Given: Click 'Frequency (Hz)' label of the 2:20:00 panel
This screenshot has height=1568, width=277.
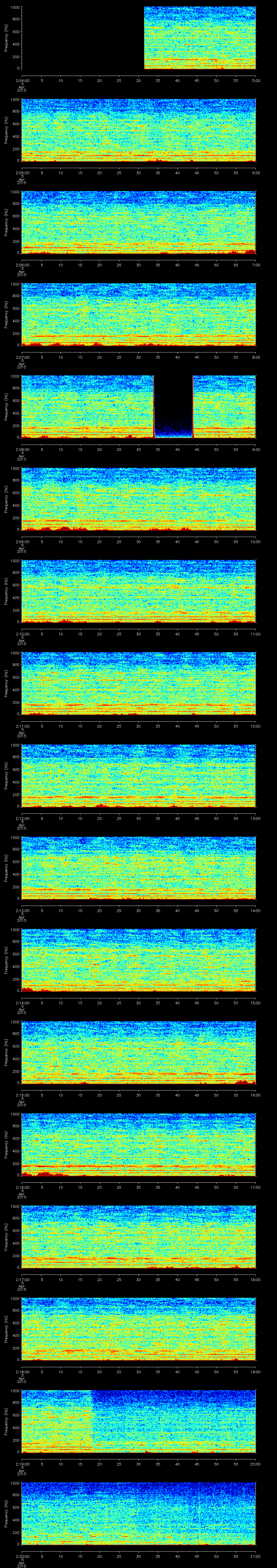Looking at the screenshot, I should 6,1514.
